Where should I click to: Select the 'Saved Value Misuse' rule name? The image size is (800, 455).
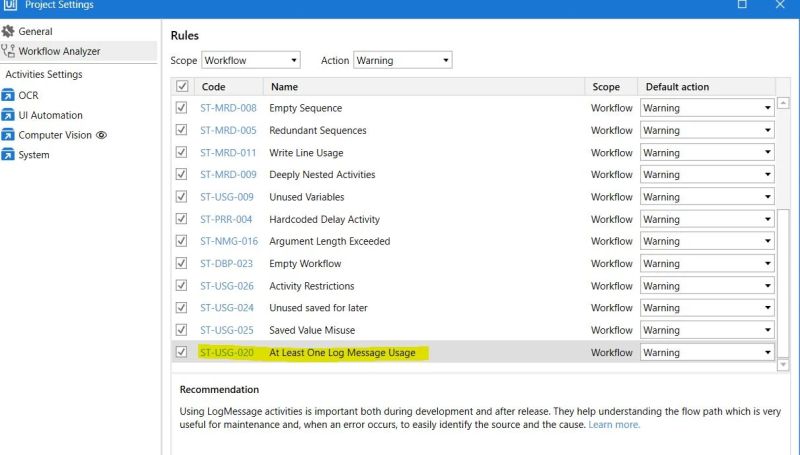[312, 330]
